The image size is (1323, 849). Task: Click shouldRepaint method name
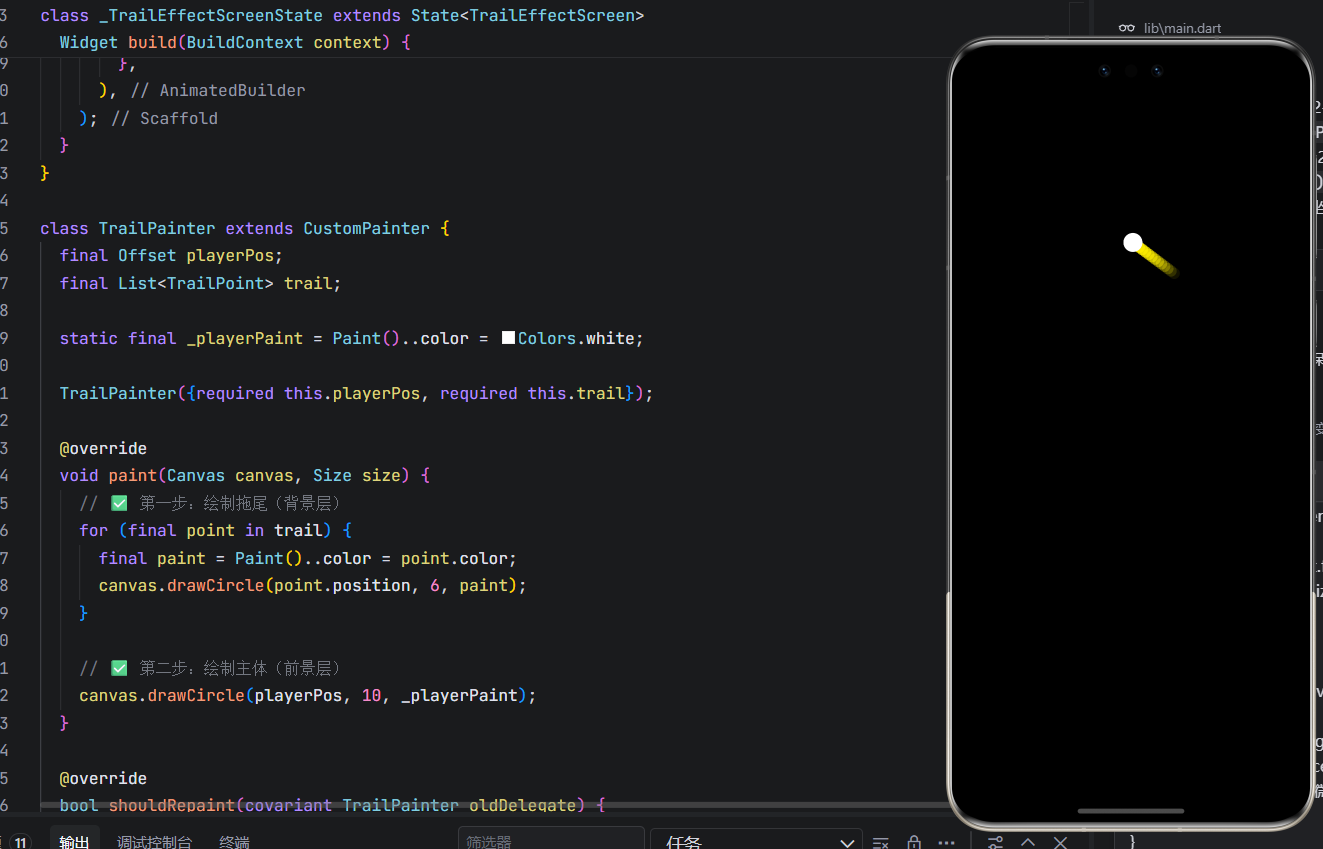172,805
